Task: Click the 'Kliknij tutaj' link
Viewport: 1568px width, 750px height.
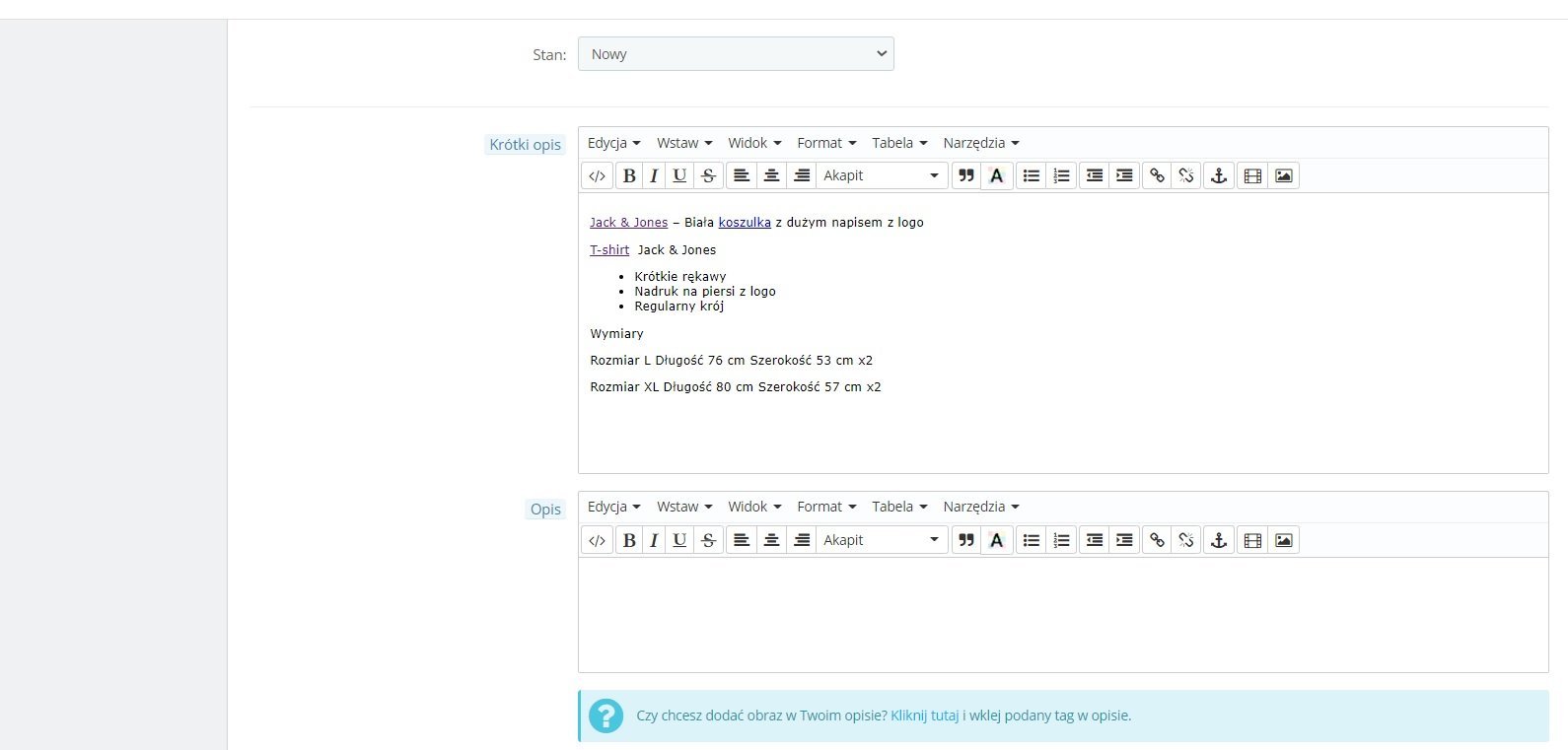Action: click(x=925, y=716)
